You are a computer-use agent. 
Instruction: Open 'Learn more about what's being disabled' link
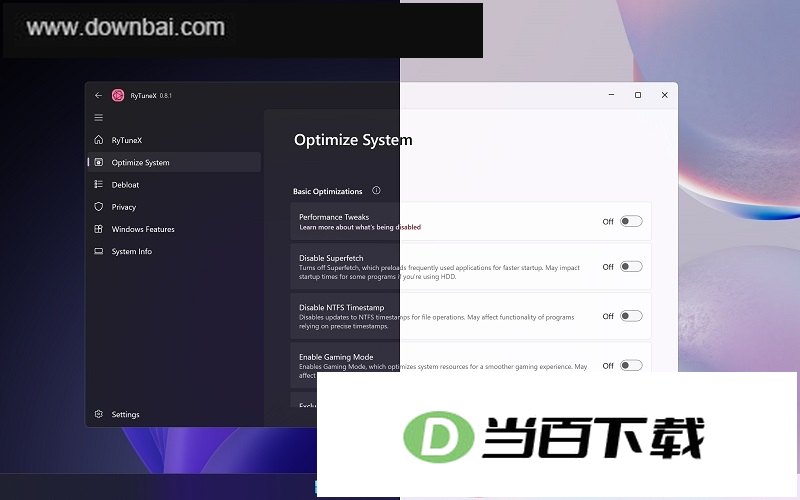(360, 227)
